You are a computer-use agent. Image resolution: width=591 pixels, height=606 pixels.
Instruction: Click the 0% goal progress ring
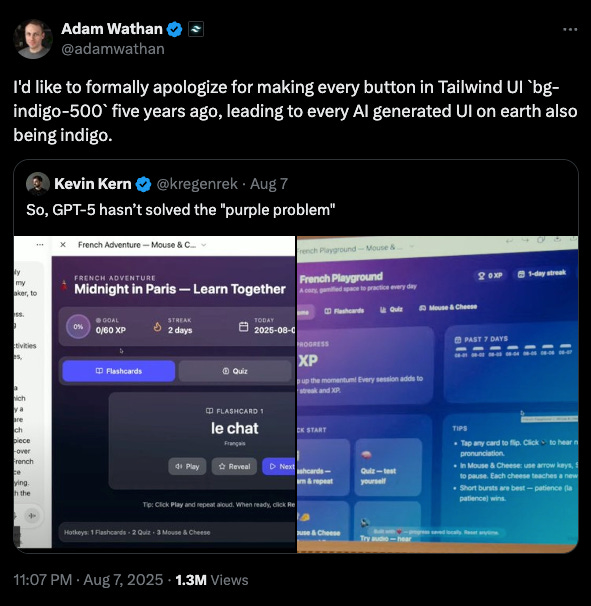point(78,327)
